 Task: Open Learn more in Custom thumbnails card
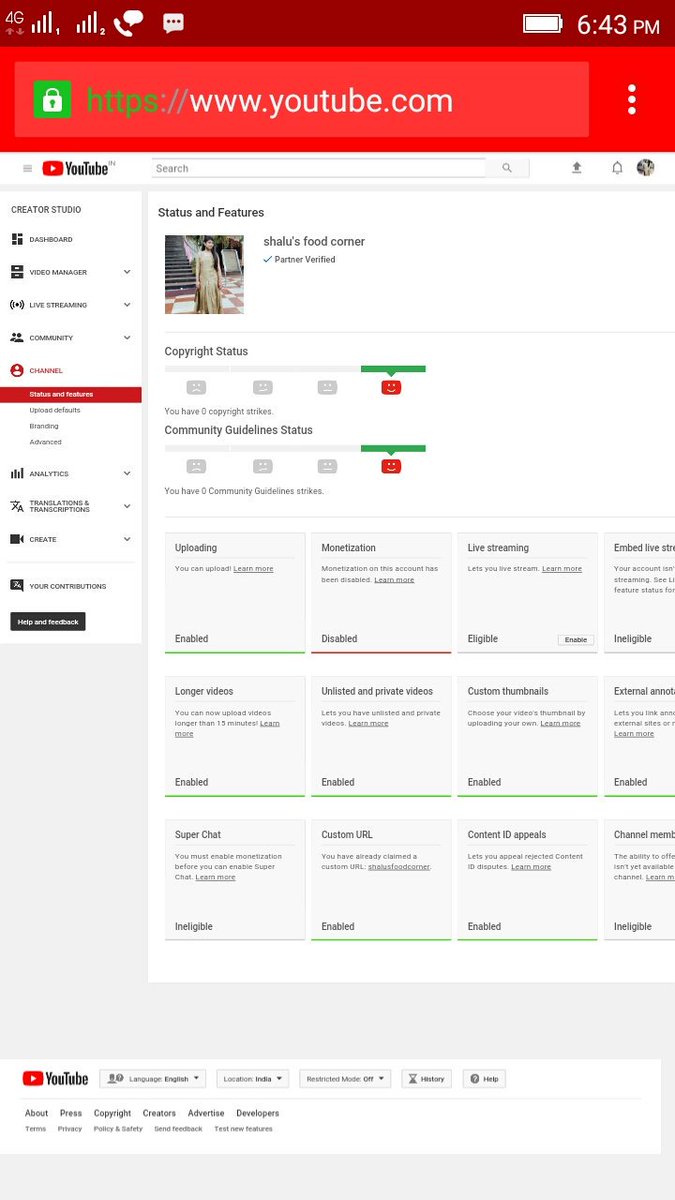(560, 724)
